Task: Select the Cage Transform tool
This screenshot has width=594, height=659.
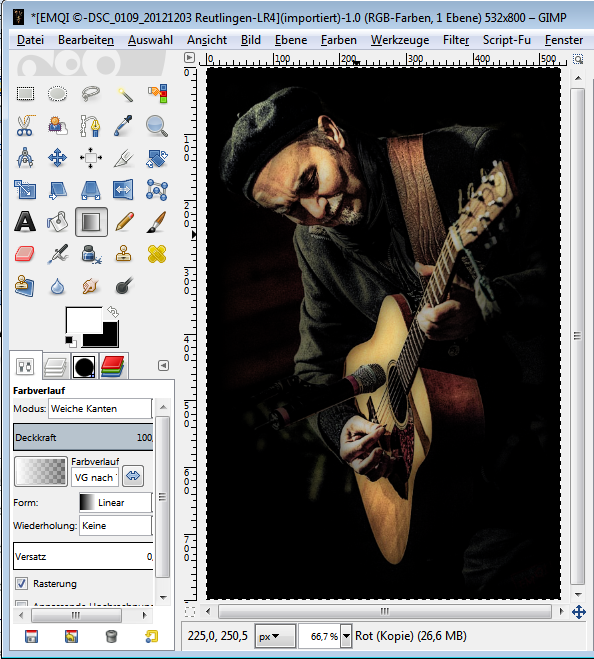Action: (157, 190)
